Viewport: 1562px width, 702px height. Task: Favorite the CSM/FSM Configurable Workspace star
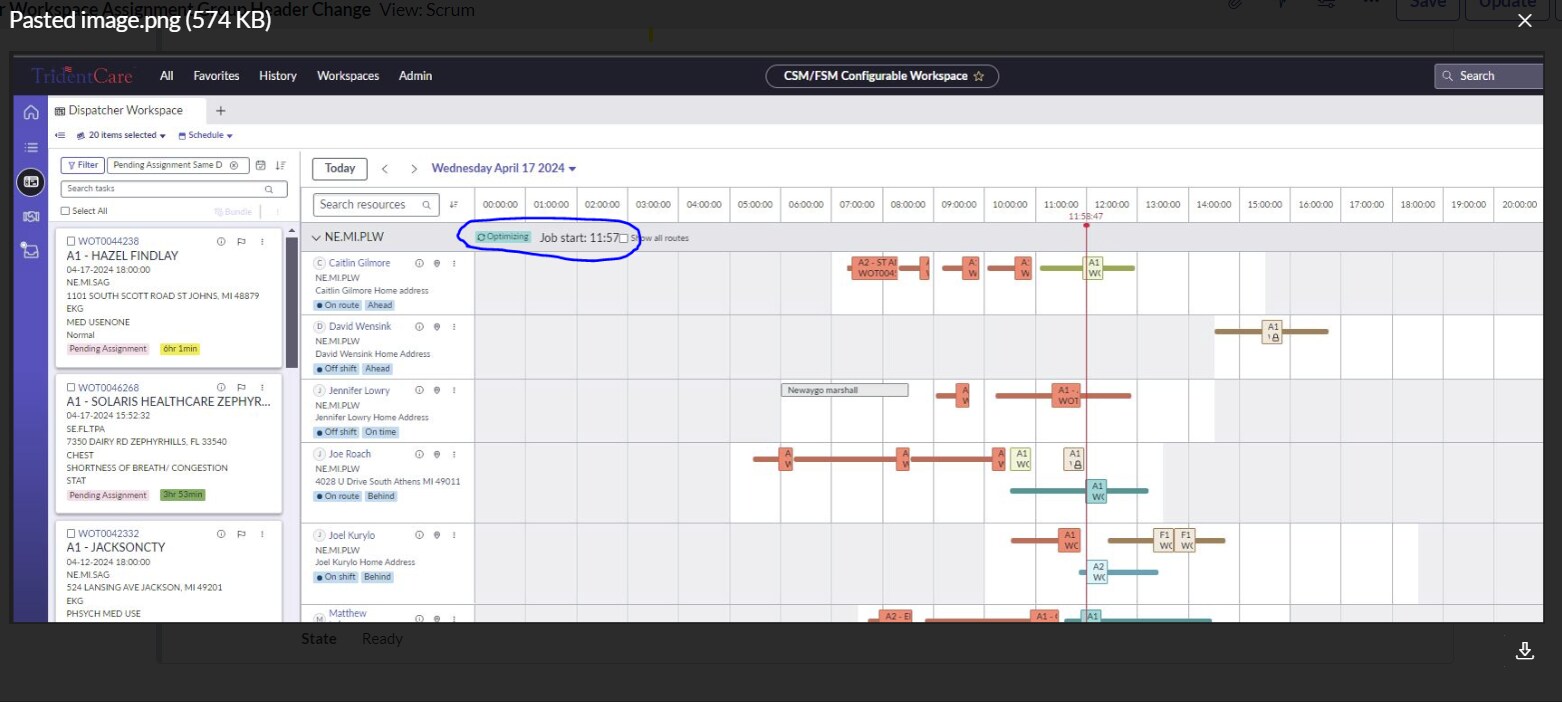pyautogui.click(x=979, y=76)
